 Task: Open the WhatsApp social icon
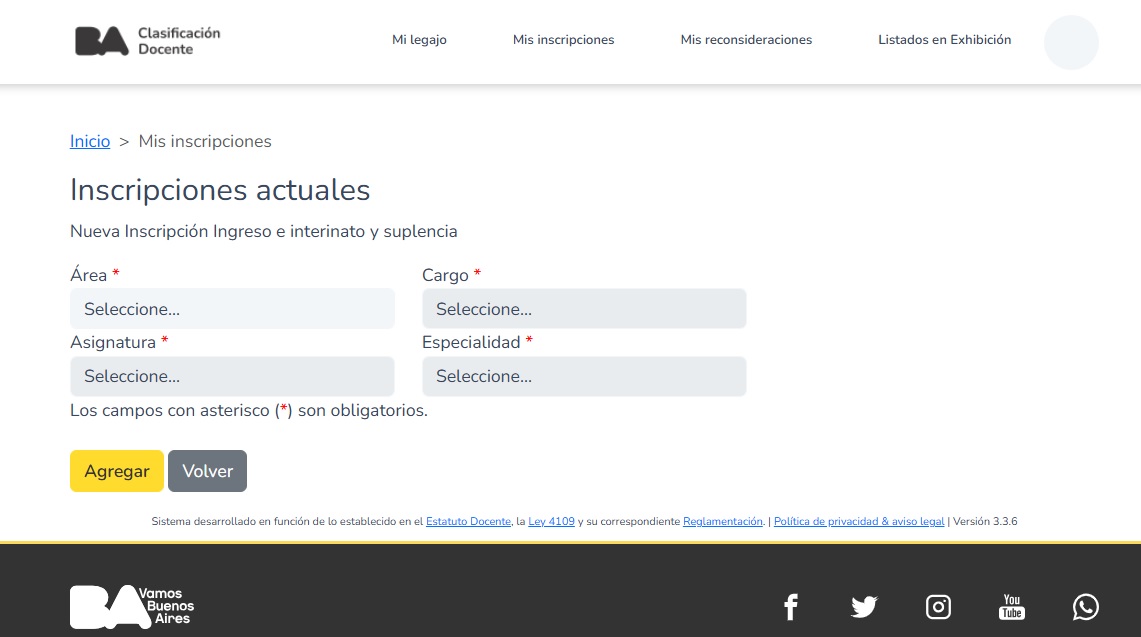[1085, 607]
